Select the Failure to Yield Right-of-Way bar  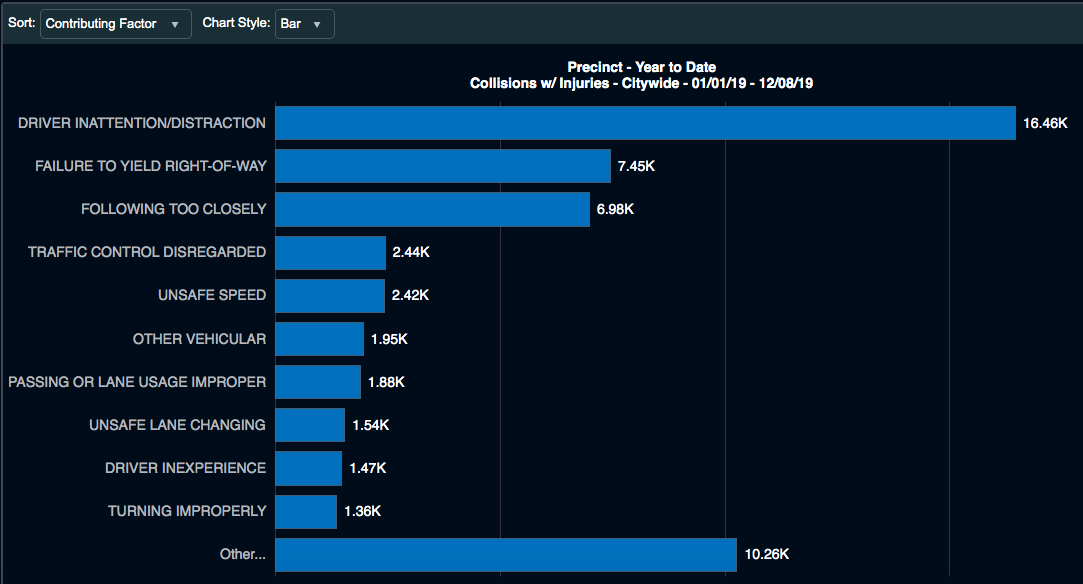443,166
